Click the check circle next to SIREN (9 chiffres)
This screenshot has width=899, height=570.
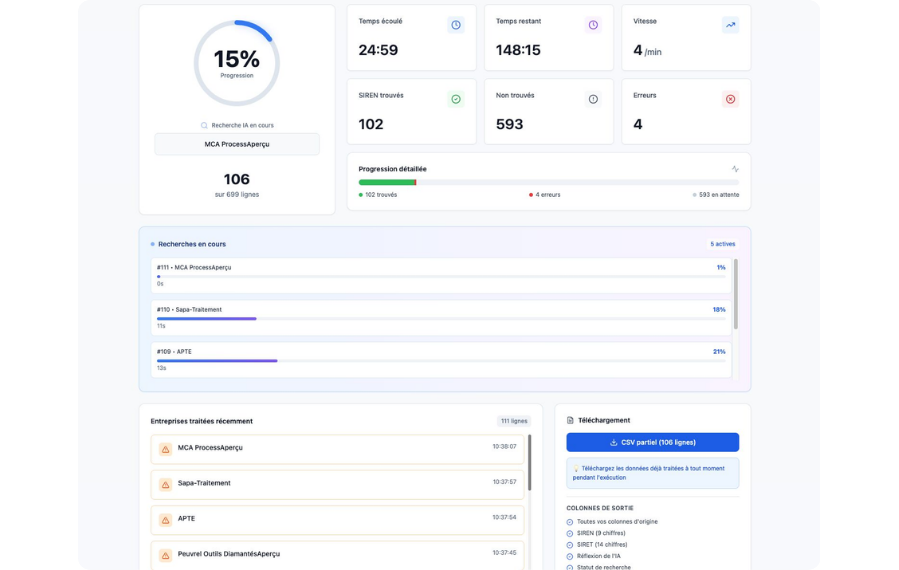570,533
